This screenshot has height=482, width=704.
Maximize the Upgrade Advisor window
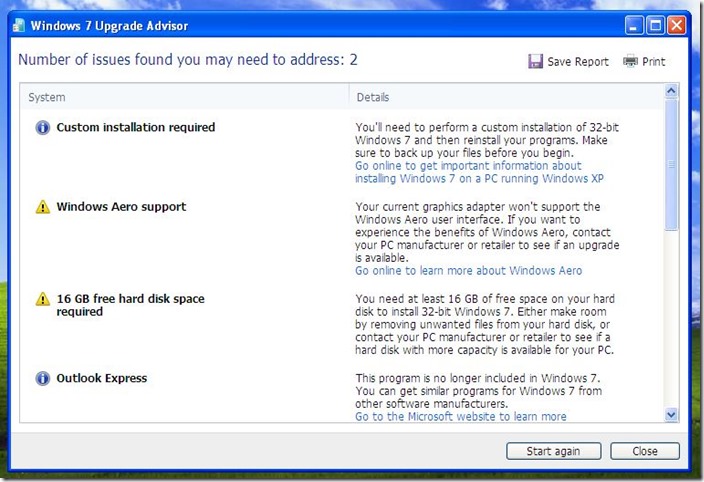coord(655,26)
